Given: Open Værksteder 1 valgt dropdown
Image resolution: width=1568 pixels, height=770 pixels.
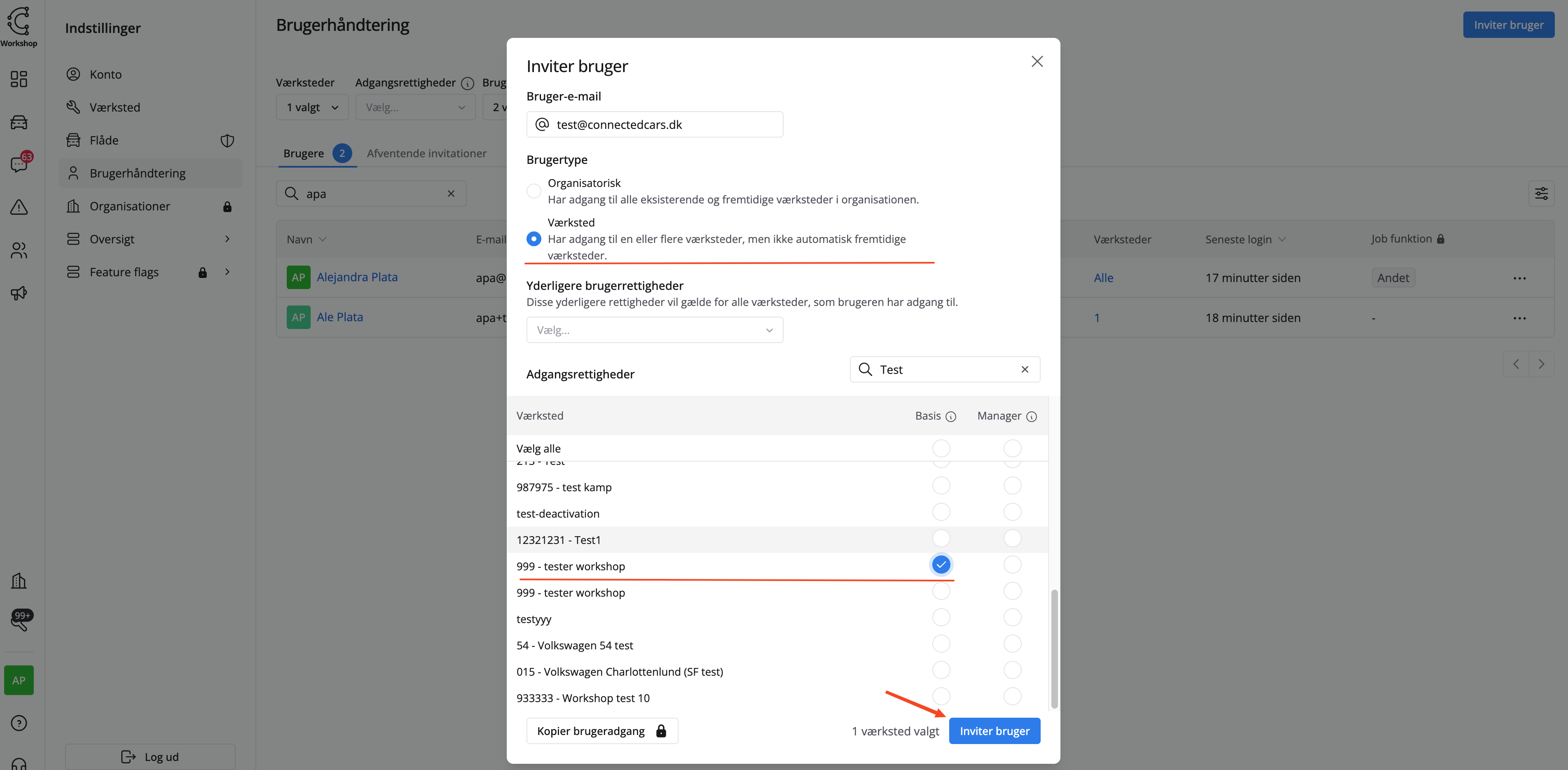Looking at the screenshot, I should point(311,107).
